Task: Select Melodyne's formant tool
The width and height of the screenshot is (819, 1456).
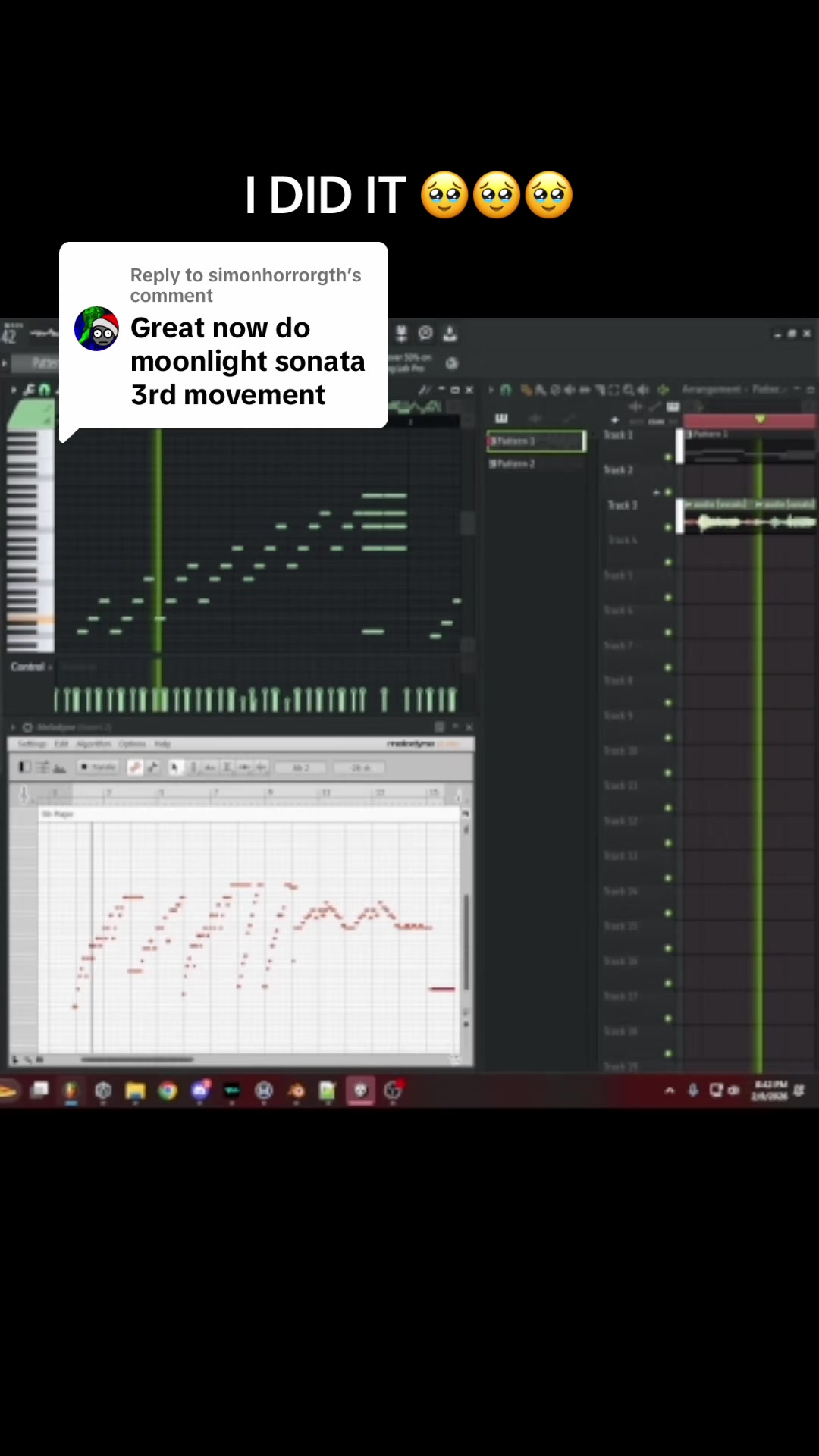Action: (x=210, y=767)
